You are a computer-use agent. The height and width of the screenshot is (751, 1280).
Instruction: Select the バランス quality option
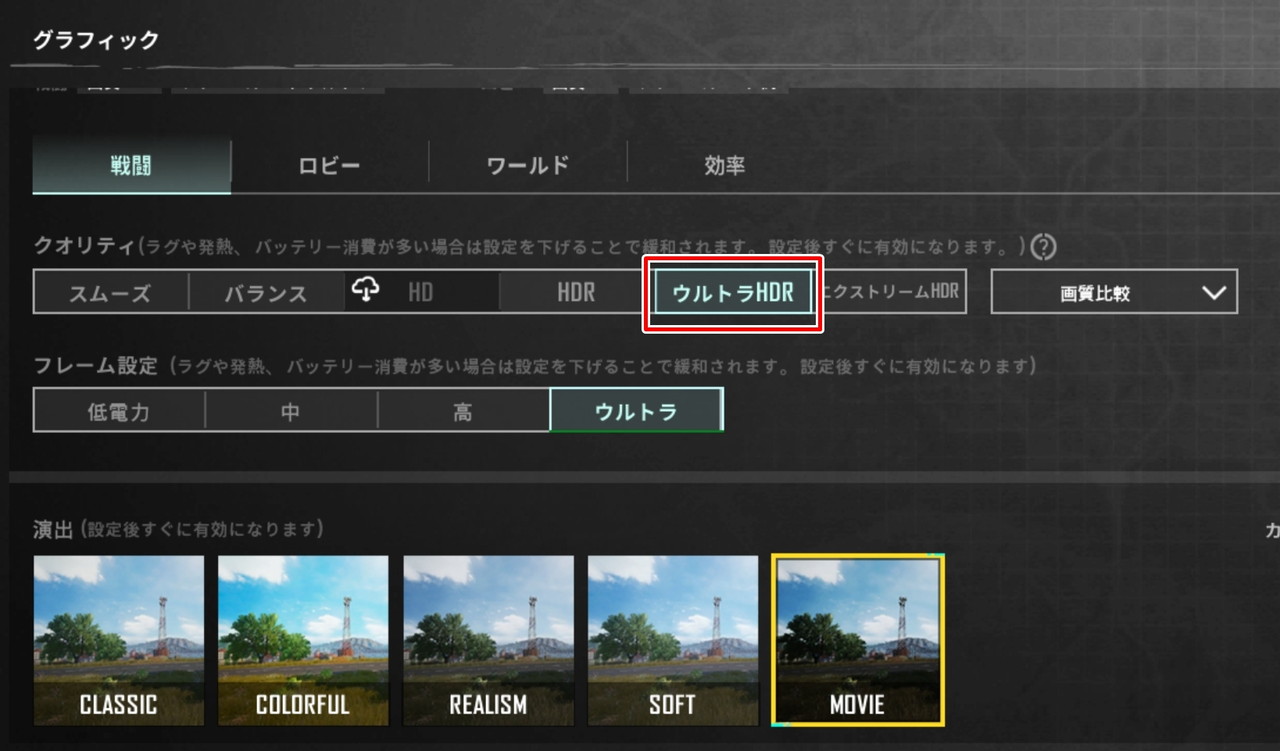[265, 293]
